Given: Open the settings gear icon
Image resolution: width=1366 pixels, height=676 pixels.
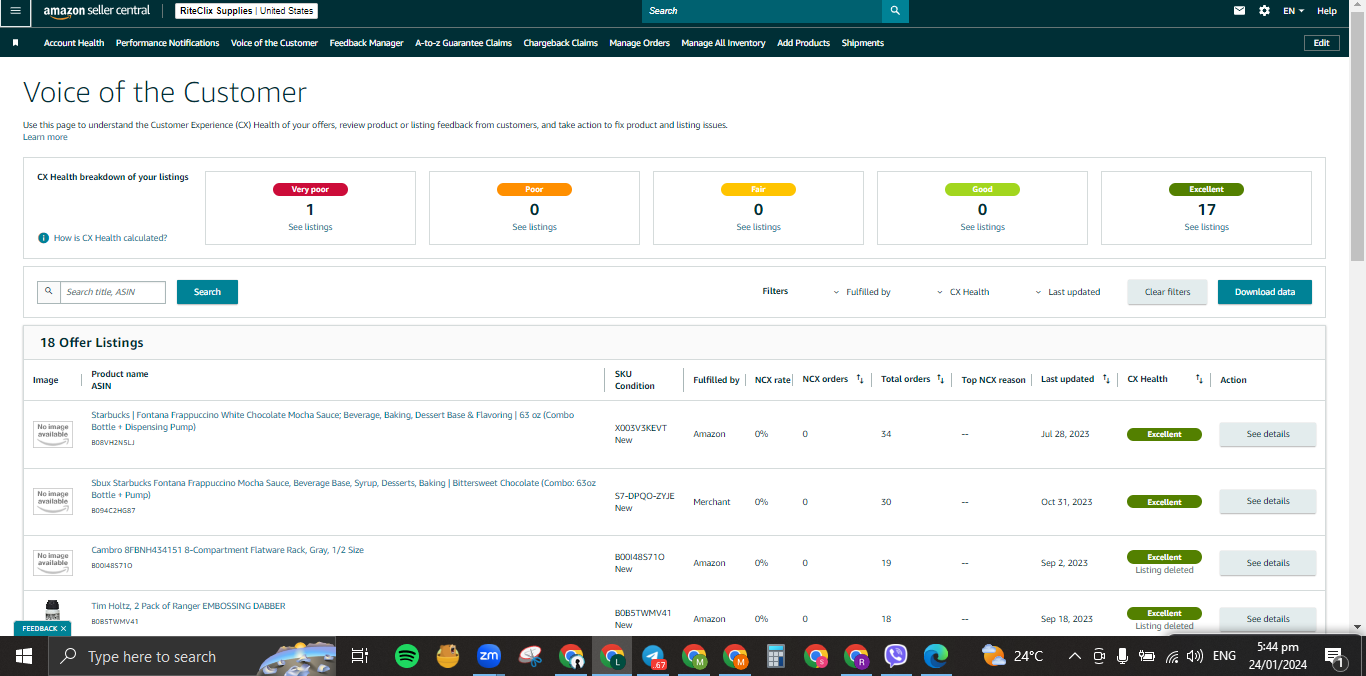Looking at the screenshot, I should tap(1264, 11).
